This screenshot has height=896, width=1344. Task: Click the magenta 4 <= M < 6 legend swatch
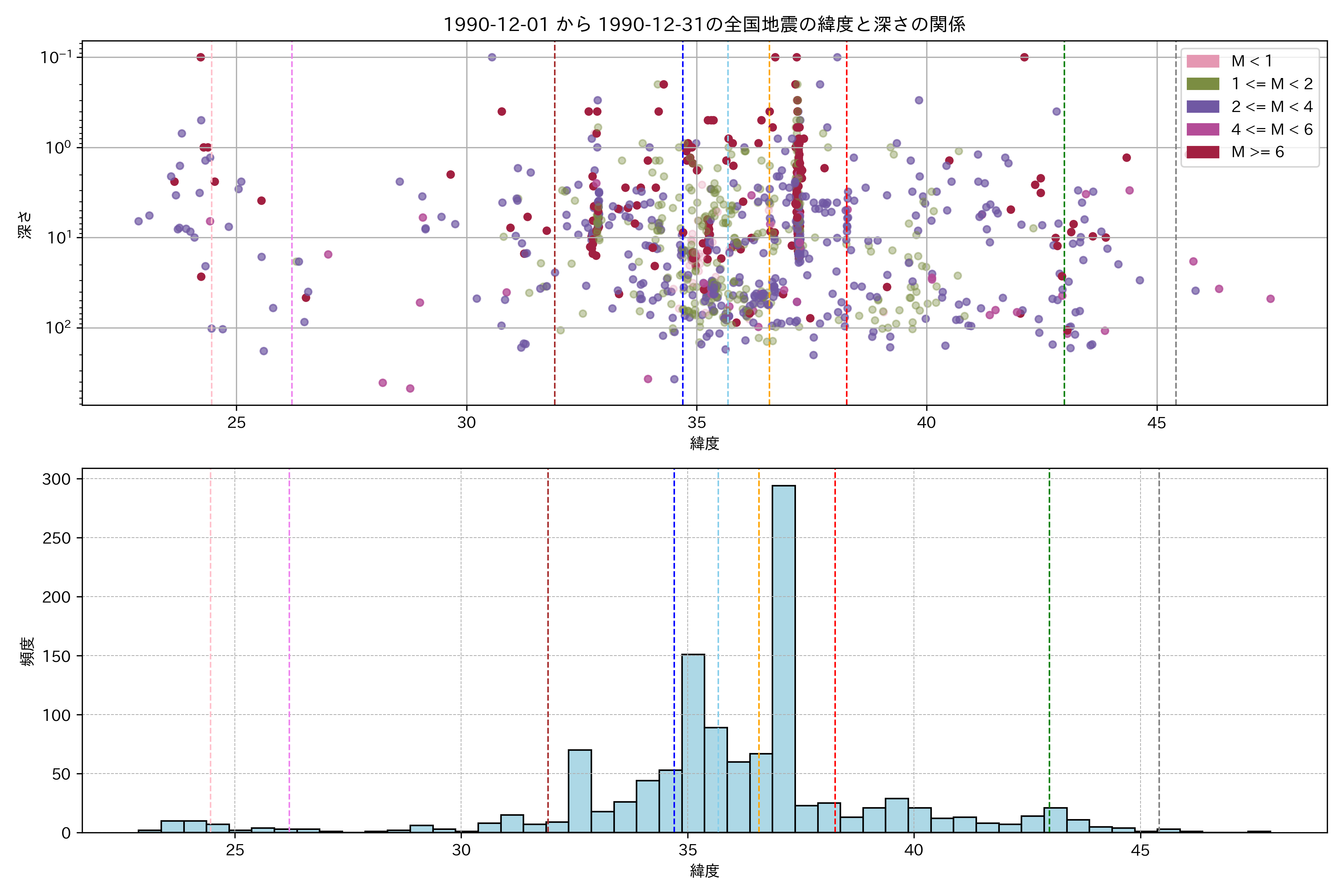pyautogui.click(x=1203, y=130)
